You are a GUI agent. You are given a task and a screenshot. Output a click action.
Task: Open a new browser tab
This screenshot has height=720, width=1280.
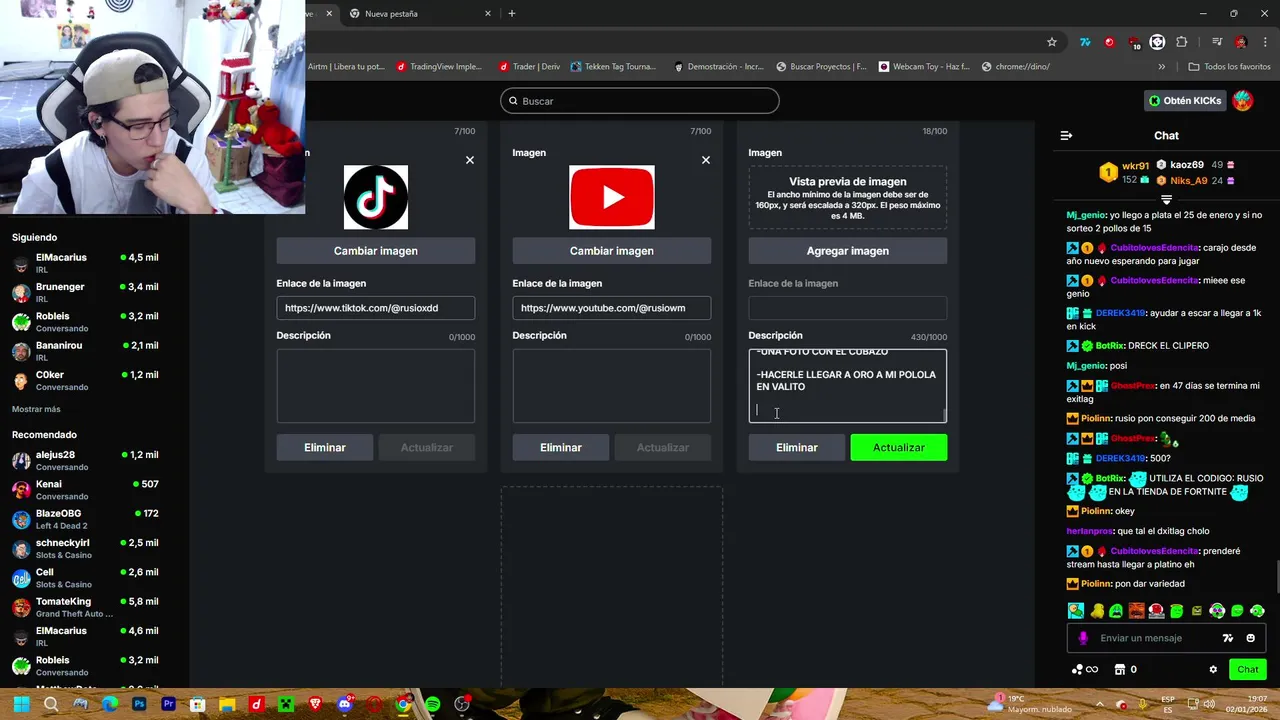tap(512, 14)
